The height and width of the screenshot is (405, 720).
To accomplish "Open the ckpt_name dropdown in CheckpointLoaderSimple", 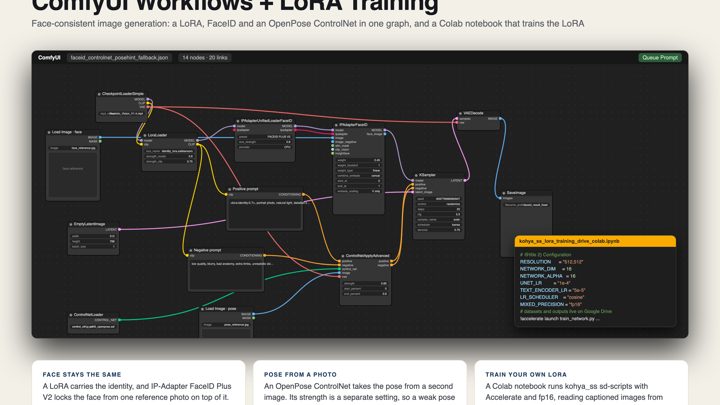I will coord(122,113).
